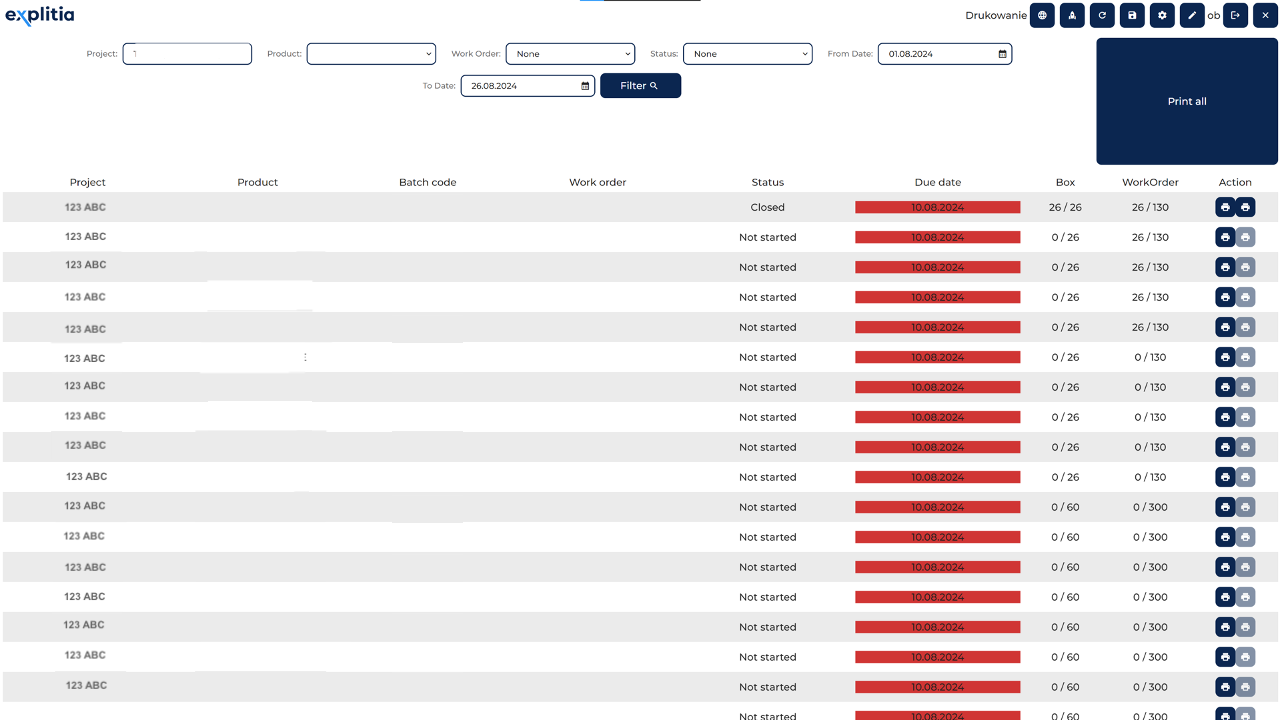This screenshot has height=720, width=1280.
Task: Click the Due date column header
Action: [x=938, y=182]
